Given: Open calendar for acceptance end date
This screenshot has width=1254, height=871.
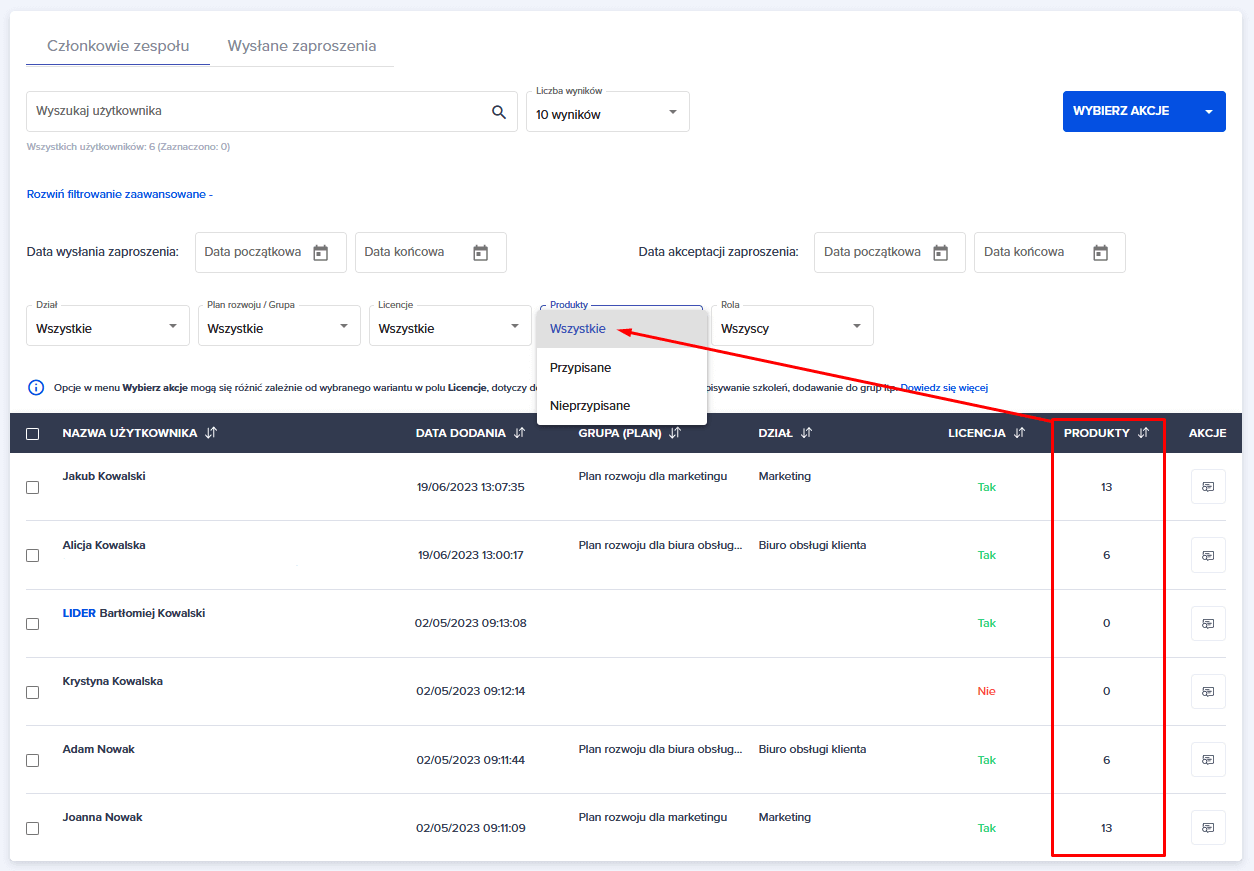Looking at the screenshot, I should coord(1100,253).
